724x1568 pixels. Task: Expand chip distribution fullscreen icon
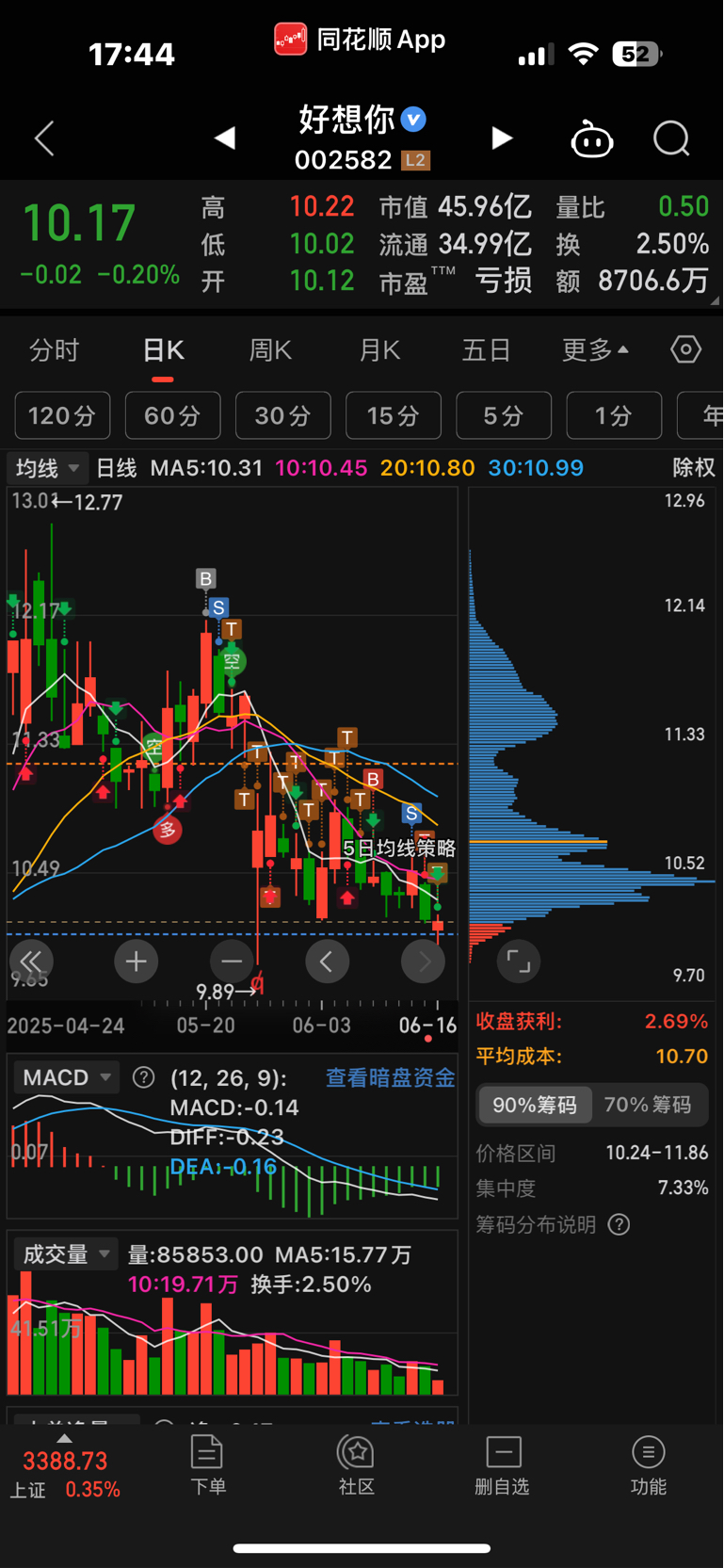point(518,962)
